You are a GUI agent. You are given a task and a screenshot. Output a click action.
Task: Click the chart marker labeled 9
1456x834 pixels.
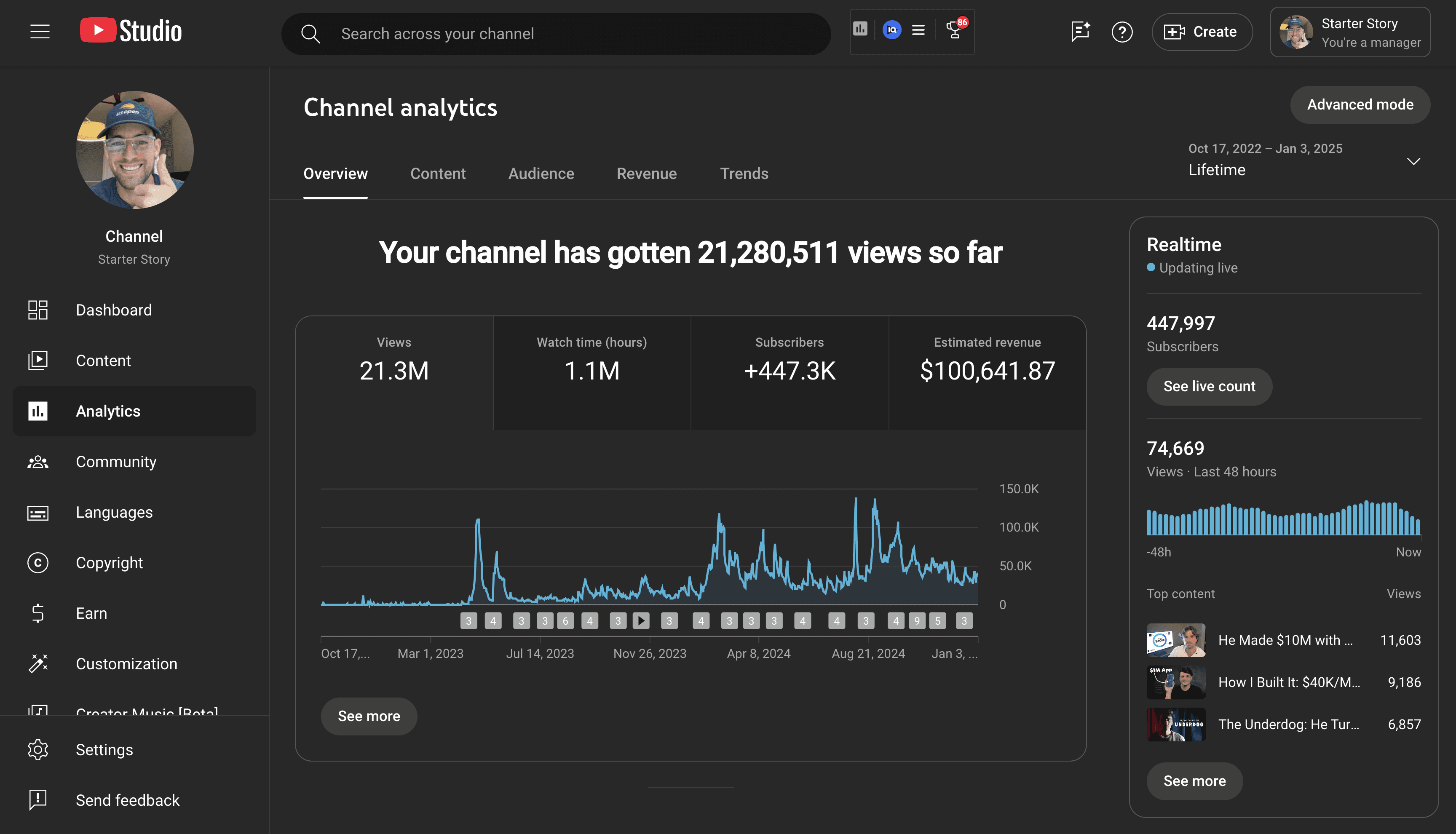point(917,621)
